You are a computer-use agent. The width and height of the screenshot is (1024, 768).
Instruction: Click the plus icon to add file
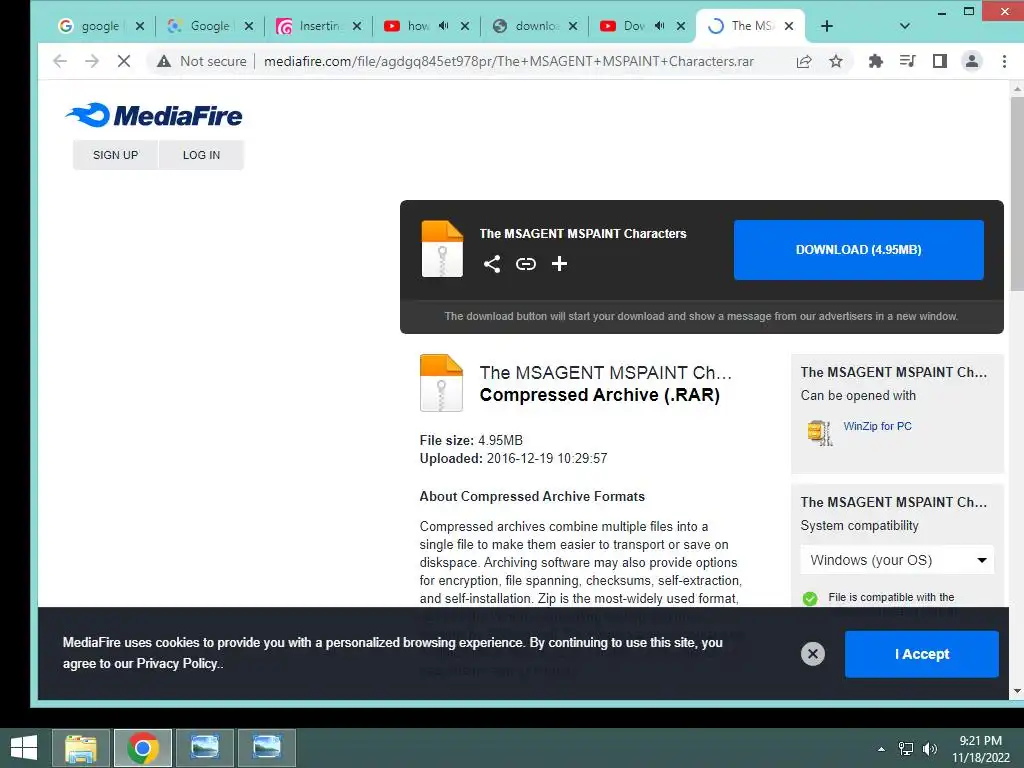point(559,264)
